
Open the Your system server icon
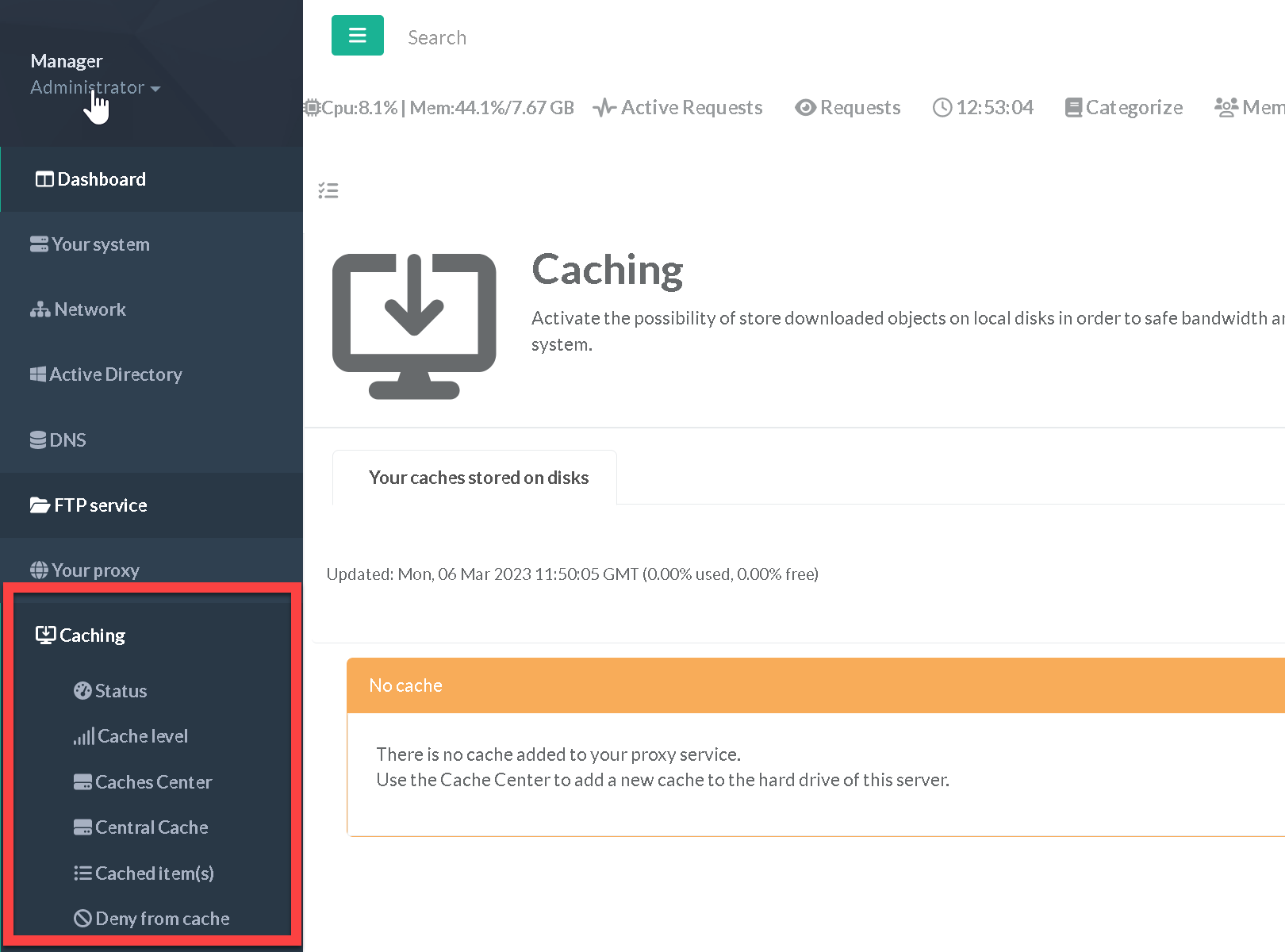tap(39, 244)
